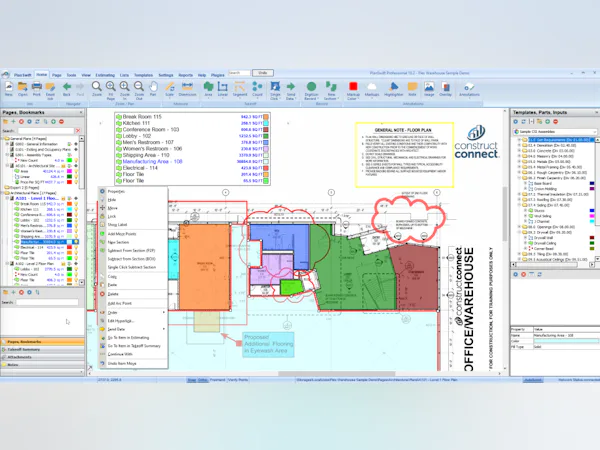
Task: Toggle the Manufacturing Area lightbulb in the tree
Action: click(x=76, y=242)
